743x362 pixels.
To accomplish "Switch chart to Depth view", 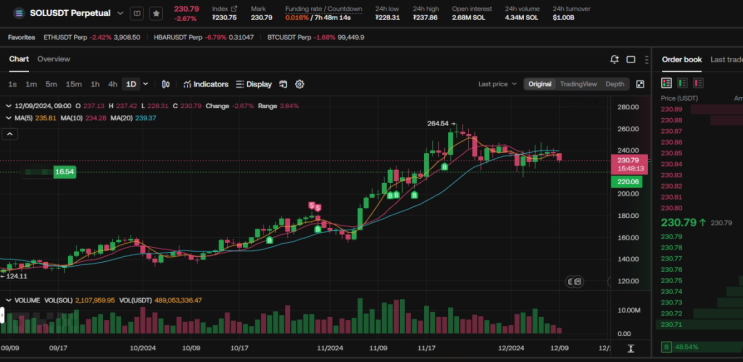I will 615,84.
